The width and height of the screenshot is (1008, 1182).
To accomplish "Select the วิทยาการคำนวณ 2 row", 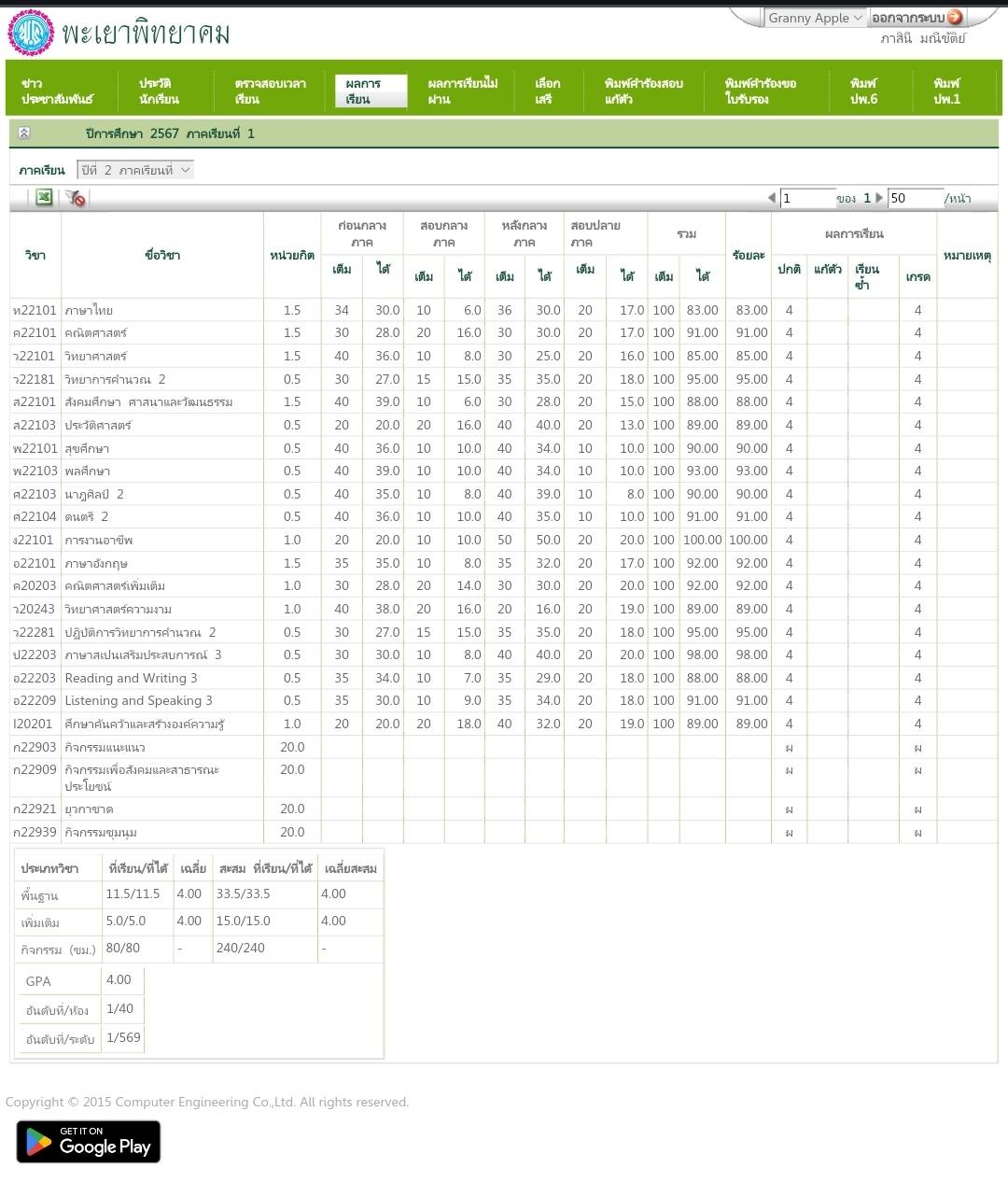I will coord(504,379).
